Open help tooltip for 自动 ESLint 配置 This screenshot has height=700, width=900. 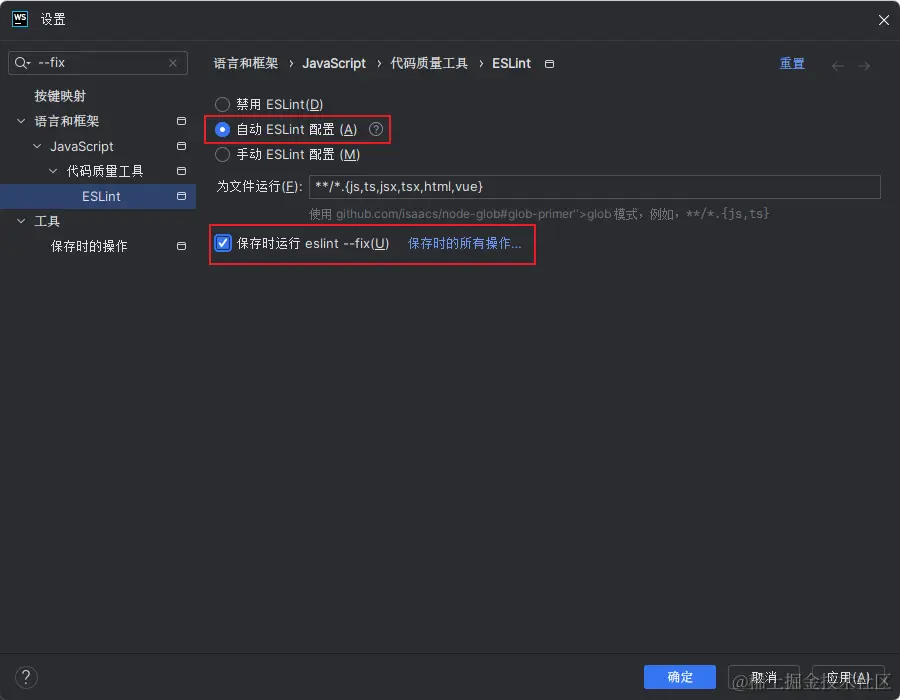tap(376, 129)
